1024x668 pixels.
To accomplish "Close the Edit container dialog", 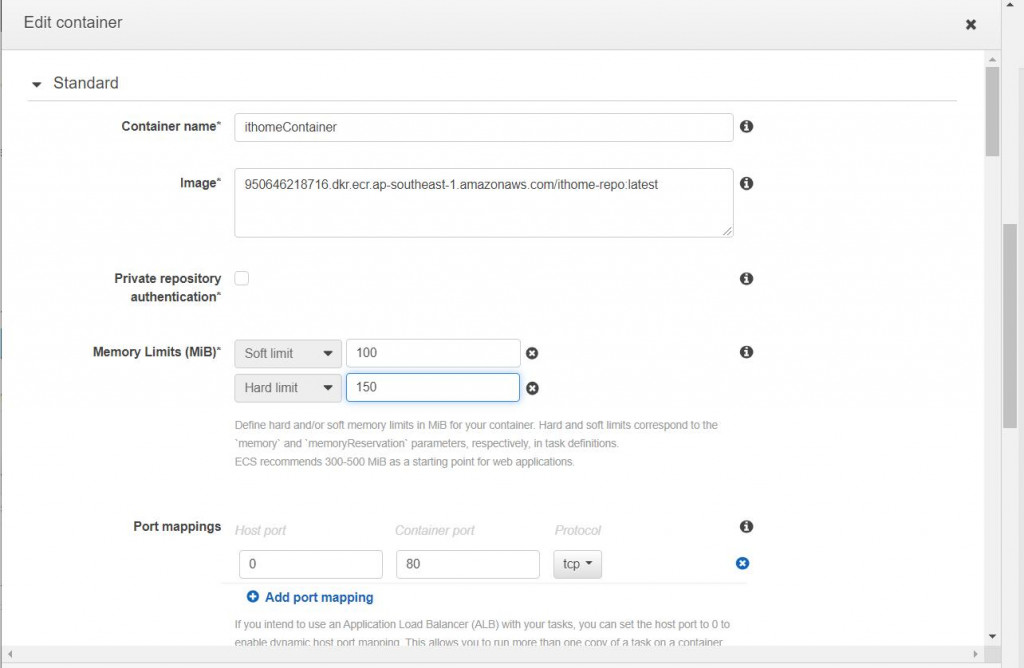I will click(970, 25).
